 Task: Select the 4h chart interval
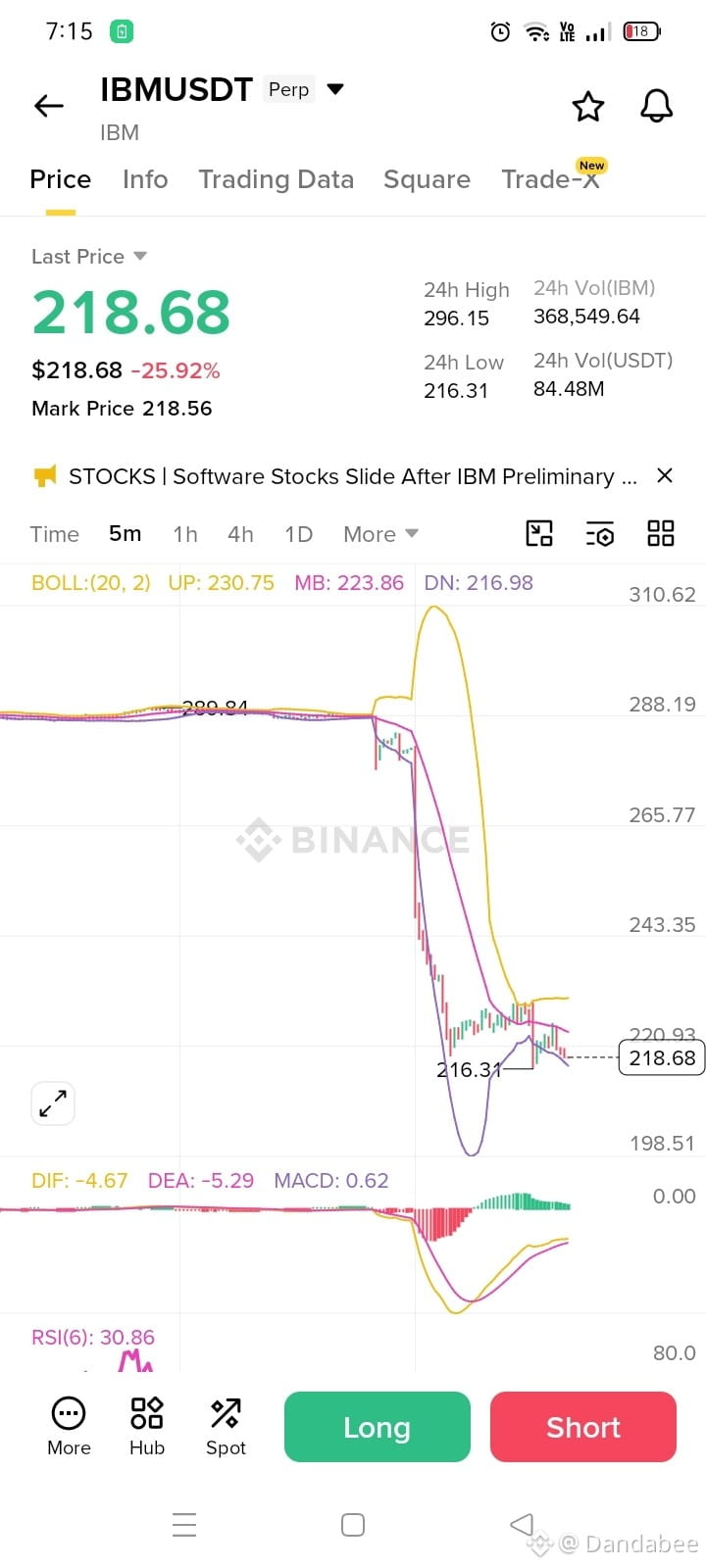pyautogui.click(x=240, y=534)
